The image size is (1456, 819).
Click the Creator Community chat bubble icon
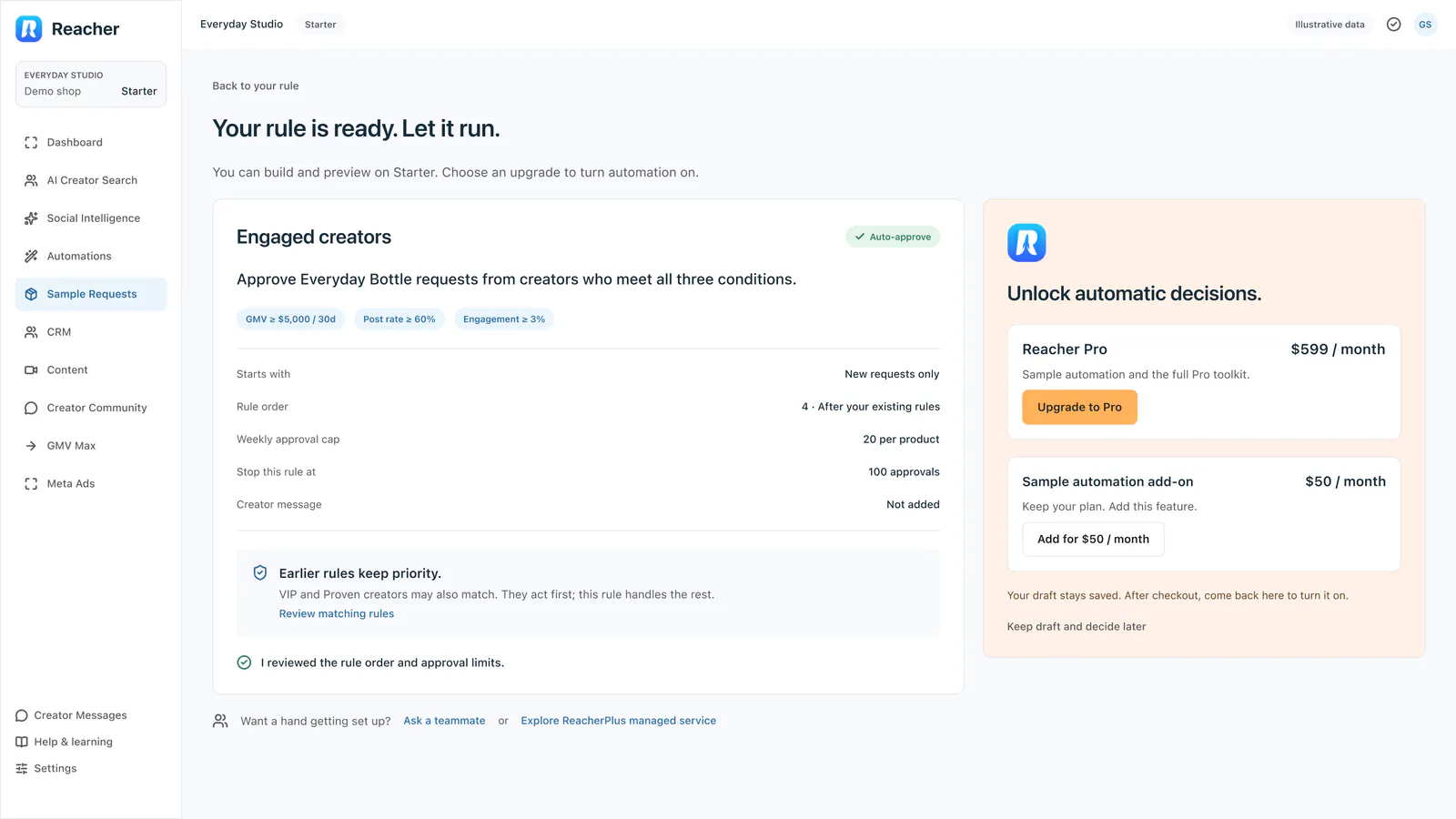click(31, 408)
